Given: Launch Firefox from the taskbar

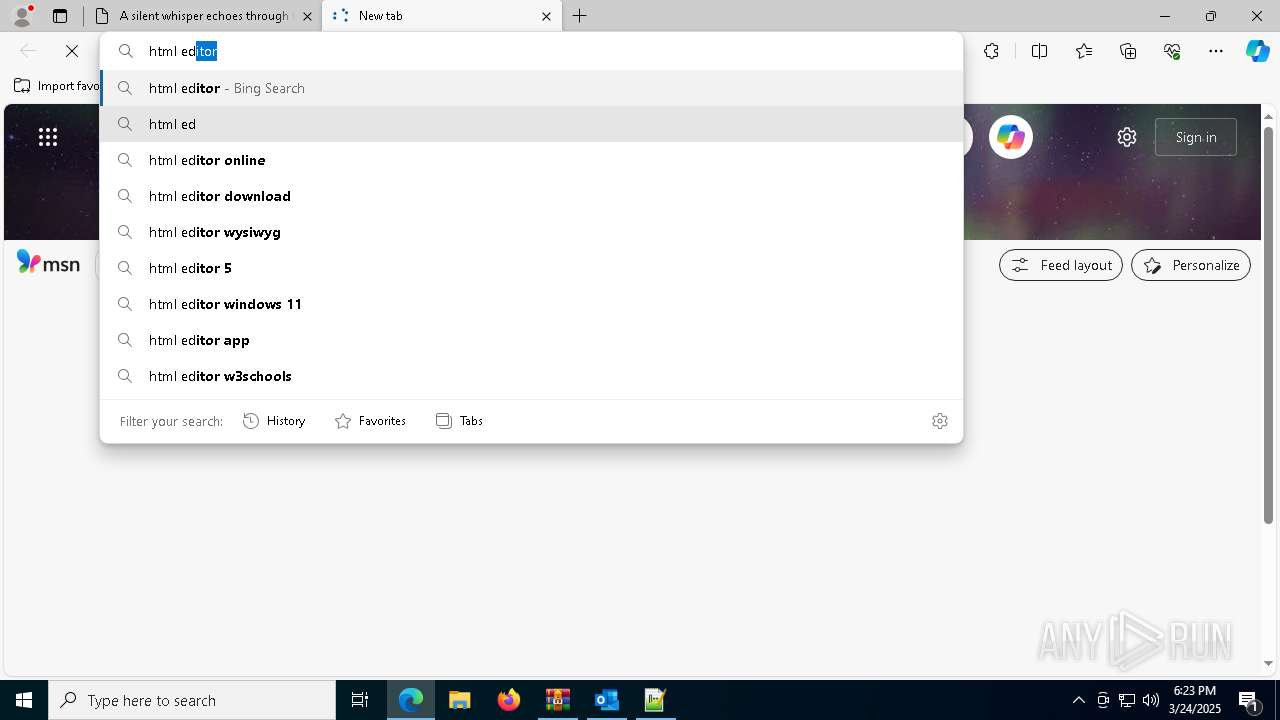Looking at the screenshot, I should click(x=509, y=700).
